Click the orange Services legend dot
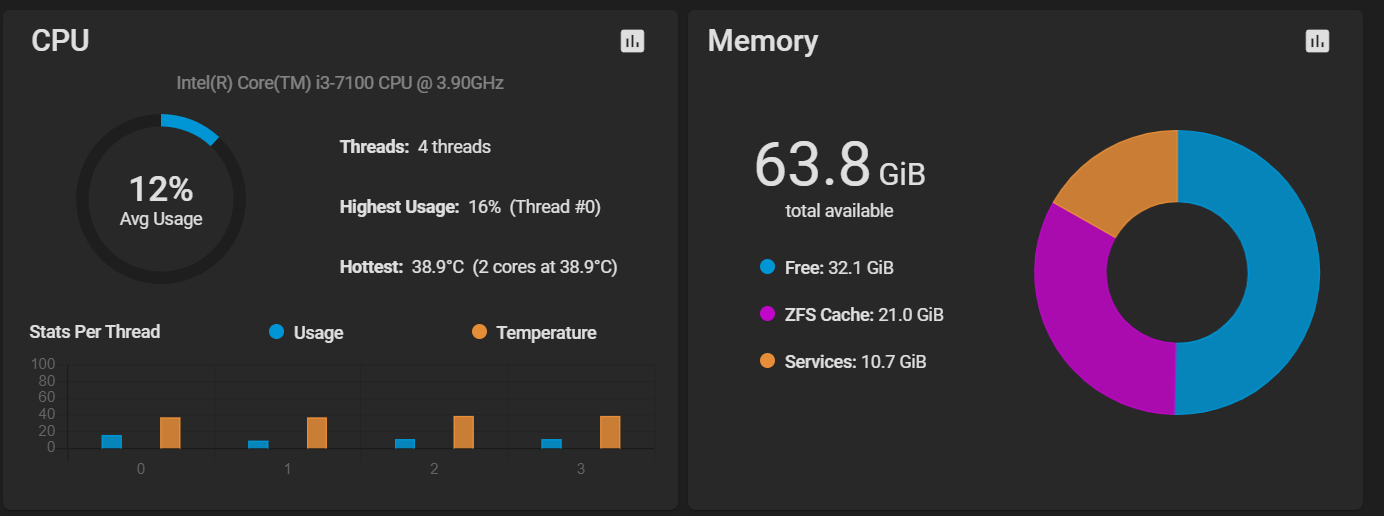Screen dimensions: 1384x516 coord(767,361)
